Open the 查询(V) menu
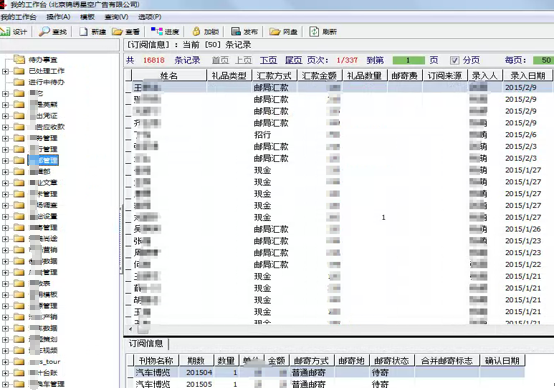555x391 pixels. pyautogui.click(x=116, y=17)
